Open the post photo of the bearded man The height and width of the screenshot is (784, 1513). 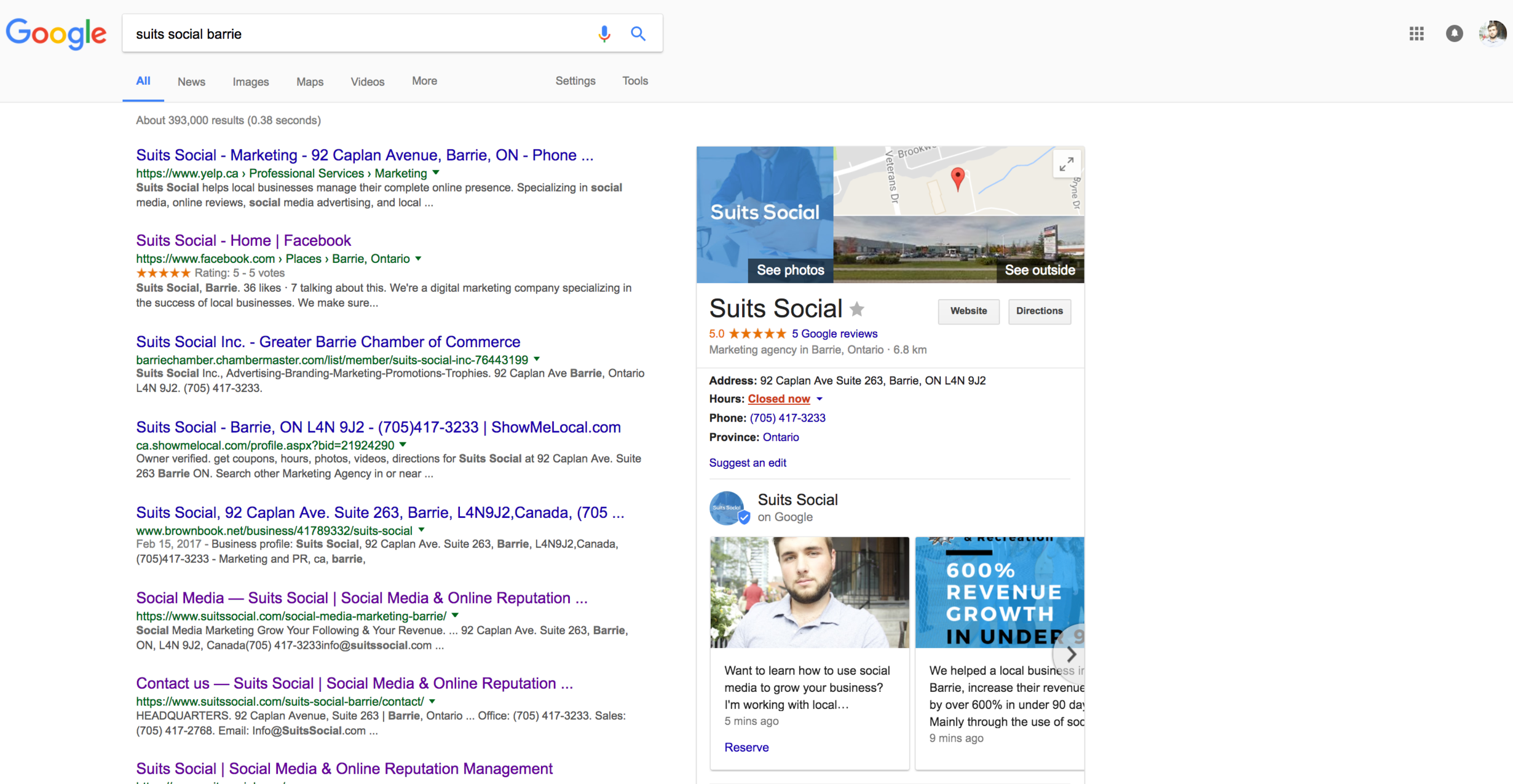809,592
